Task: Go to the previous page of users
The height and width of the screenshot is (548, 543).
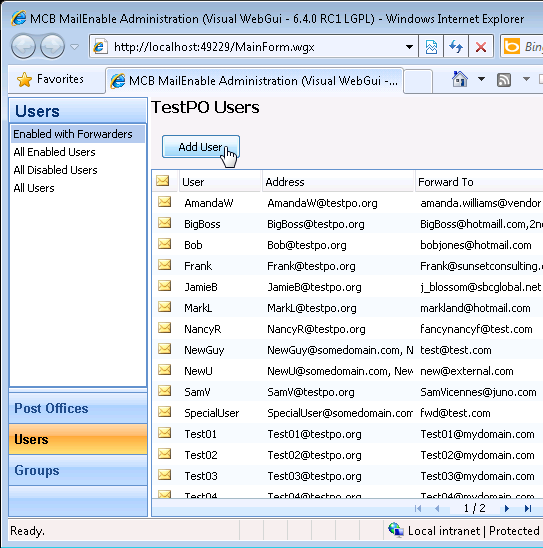Action: 437,508
